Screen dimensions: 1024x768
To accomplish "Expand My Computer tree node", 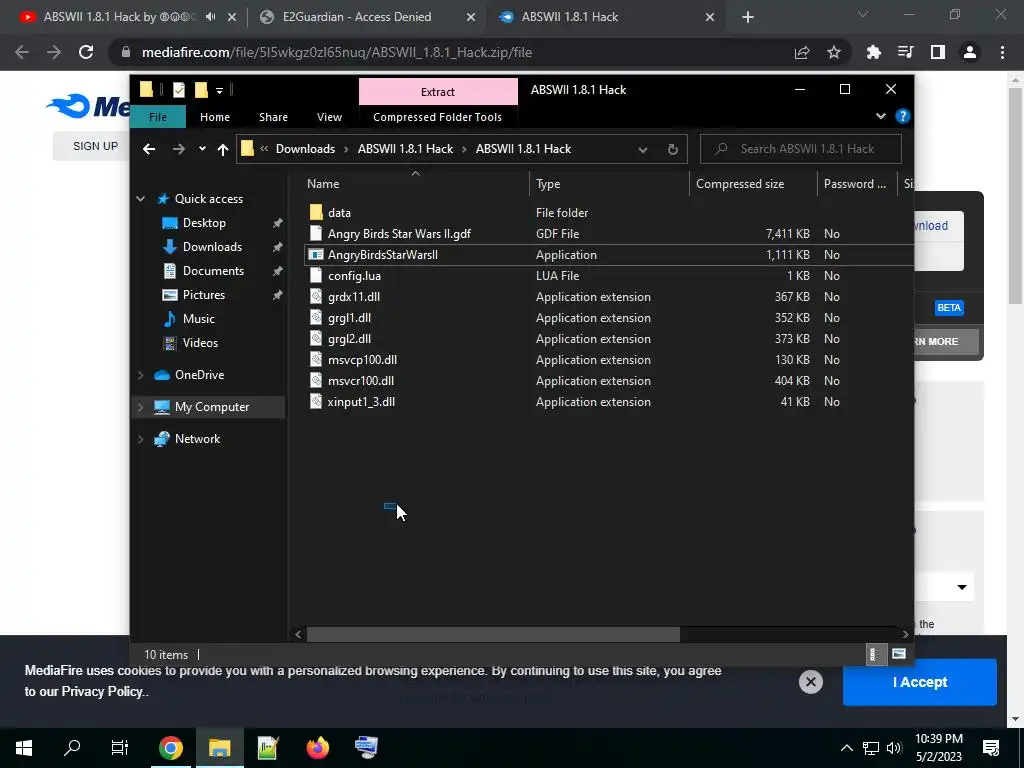I will (140, 407).
